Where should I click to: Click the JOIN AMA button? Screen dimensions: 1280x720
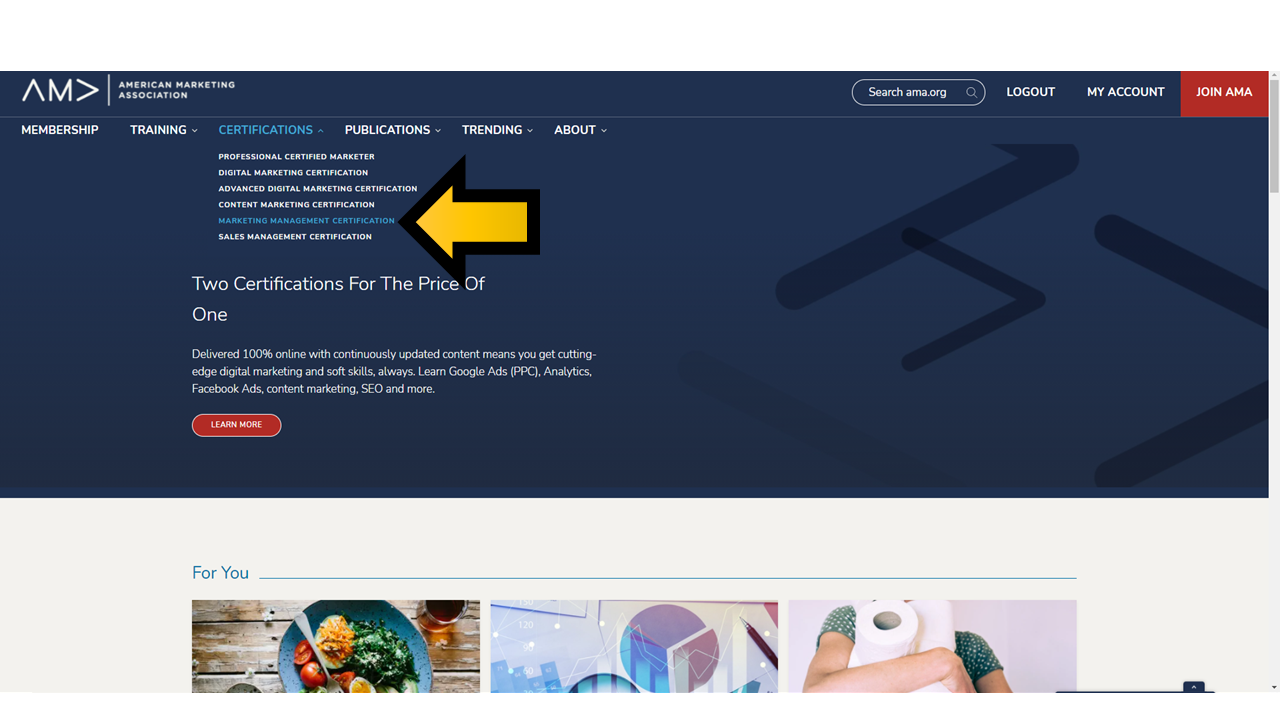(1224, 93)
